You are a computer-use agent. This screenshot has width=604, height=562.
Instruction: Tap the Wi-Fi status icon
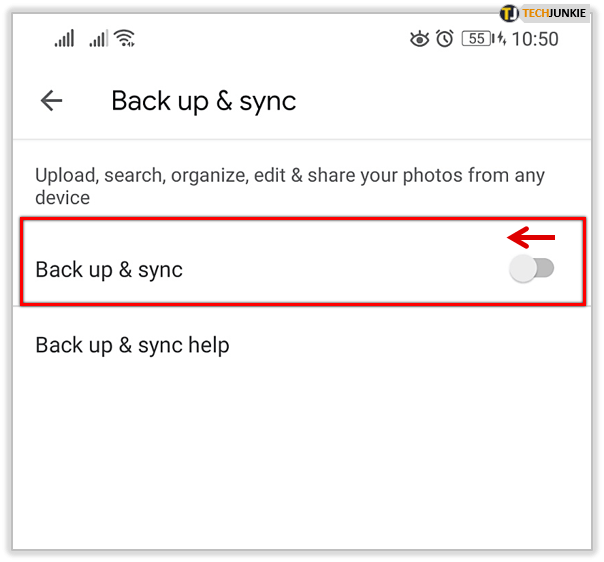pos(125,39)
